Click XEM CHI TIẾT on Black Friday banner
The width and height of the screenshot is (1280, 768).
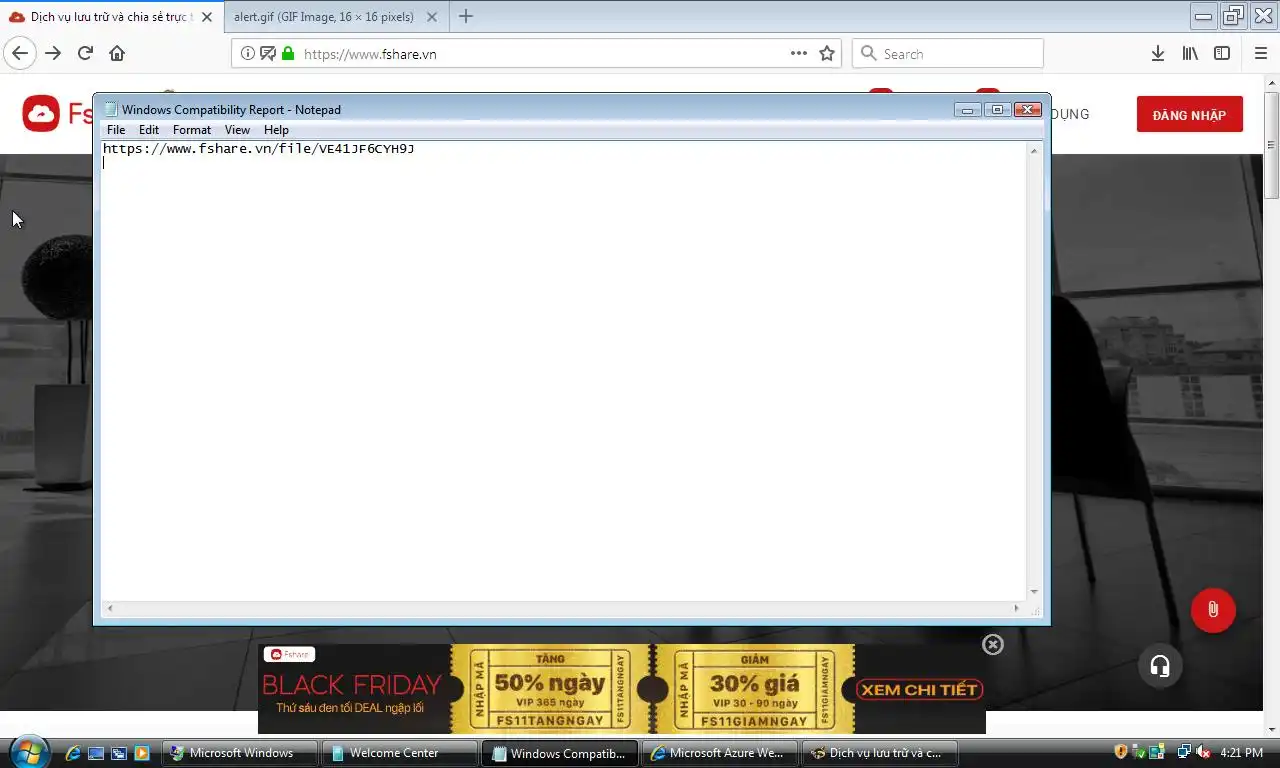tap(920, 690)
